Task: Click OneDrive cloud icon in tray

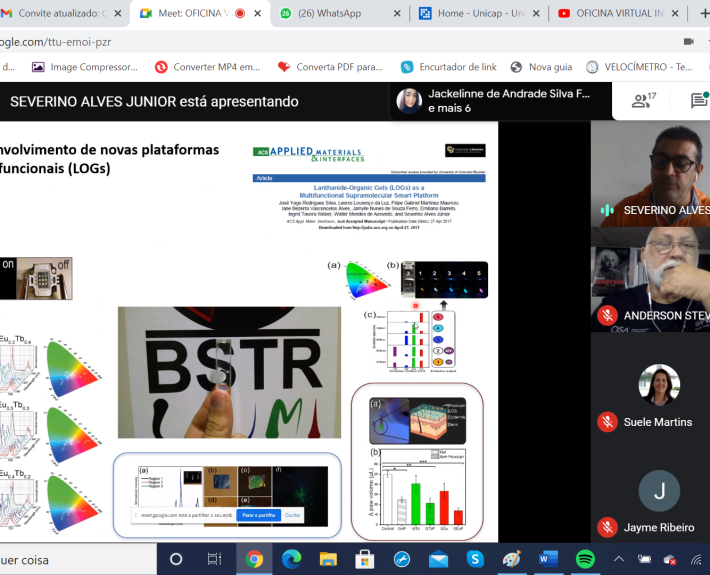Action: coord(670,560)
